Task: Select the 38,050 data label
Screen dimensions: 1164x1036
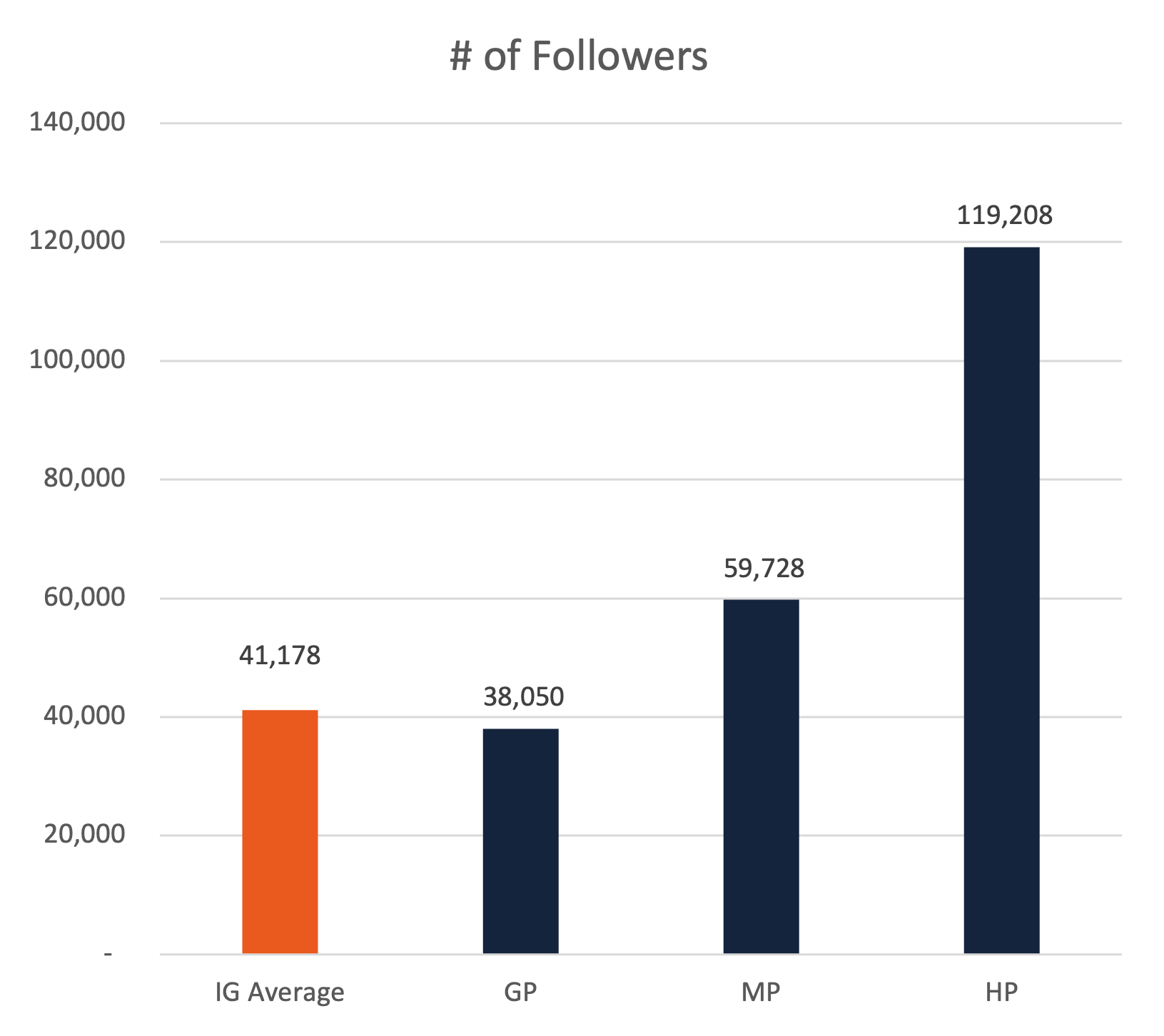Action: (524, 696)
